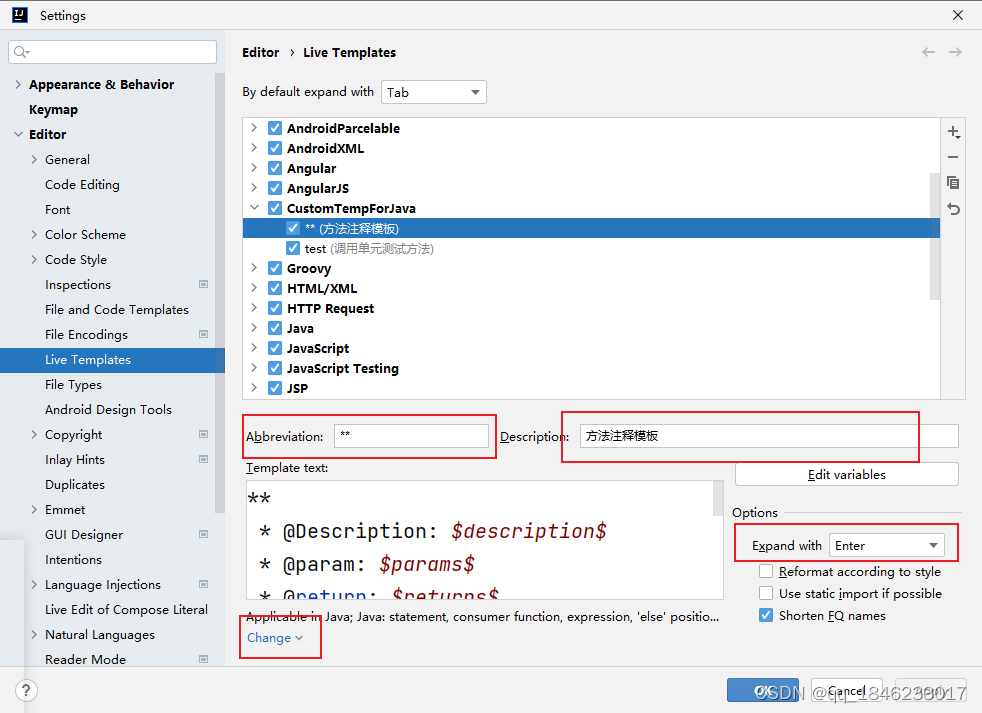The height and width of the screenshot is (713, 982).
Task: Select File and Code Templates page
Action: [x=116, y=310]
